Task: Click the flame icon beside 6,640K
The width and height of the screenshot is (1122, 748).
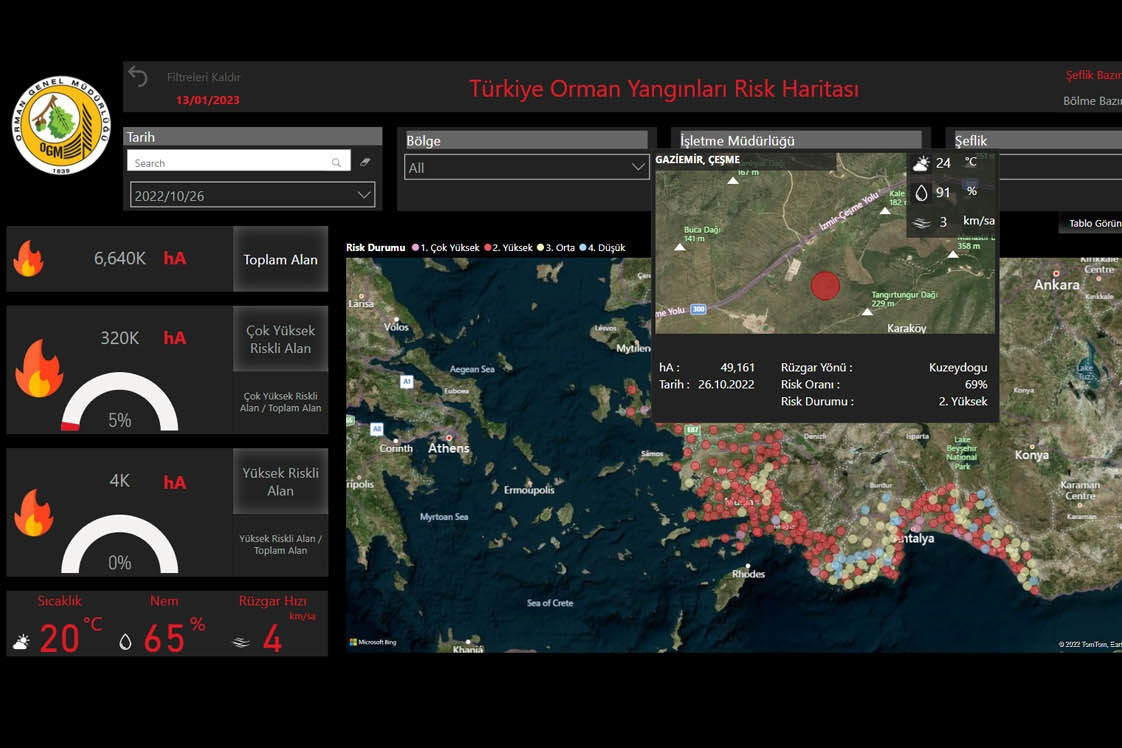Action: pos(28,259)
